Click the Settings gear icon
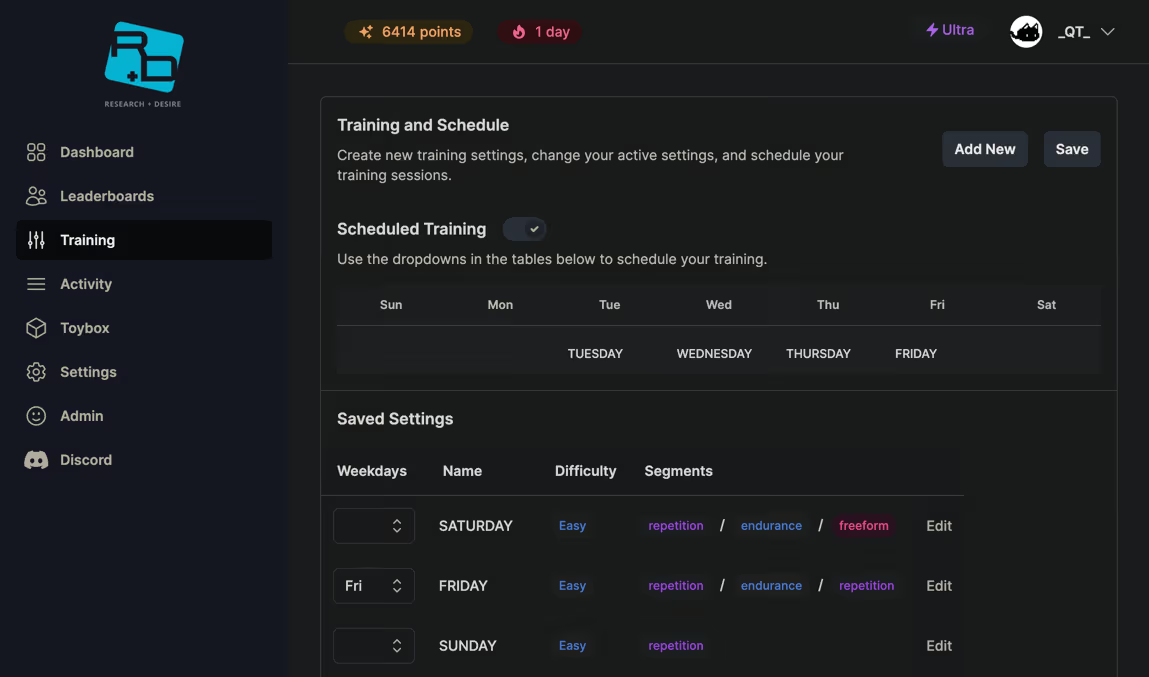 tap(36, 372)
